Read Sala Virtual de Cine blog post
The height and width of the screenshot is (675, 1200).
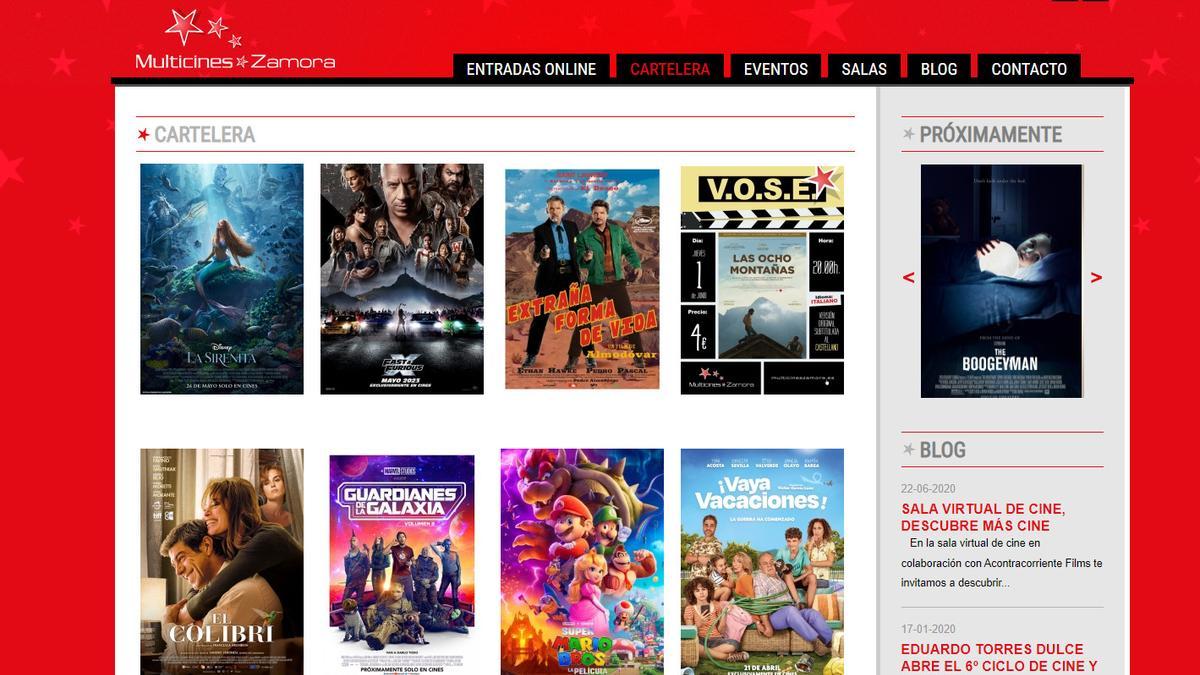coord(982,517)
